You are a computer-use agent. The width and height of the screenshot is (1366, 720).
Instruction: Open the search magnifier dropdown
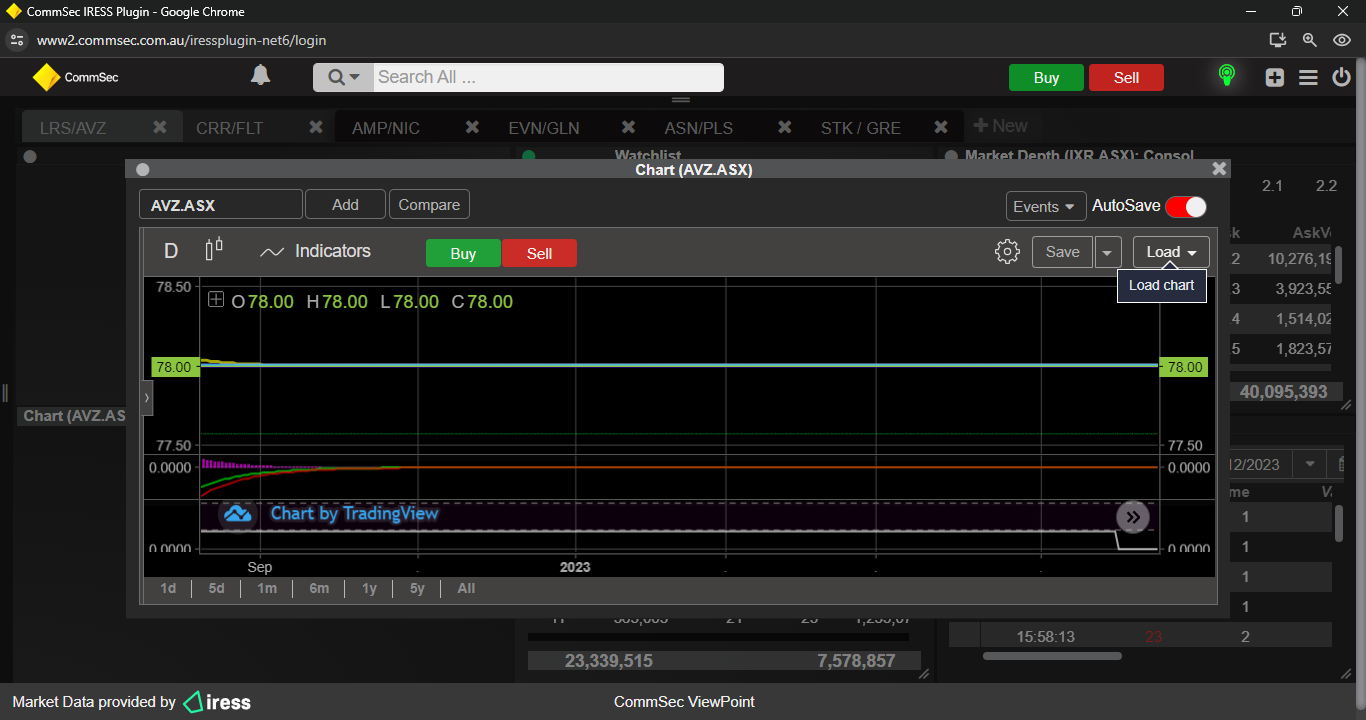343,77
